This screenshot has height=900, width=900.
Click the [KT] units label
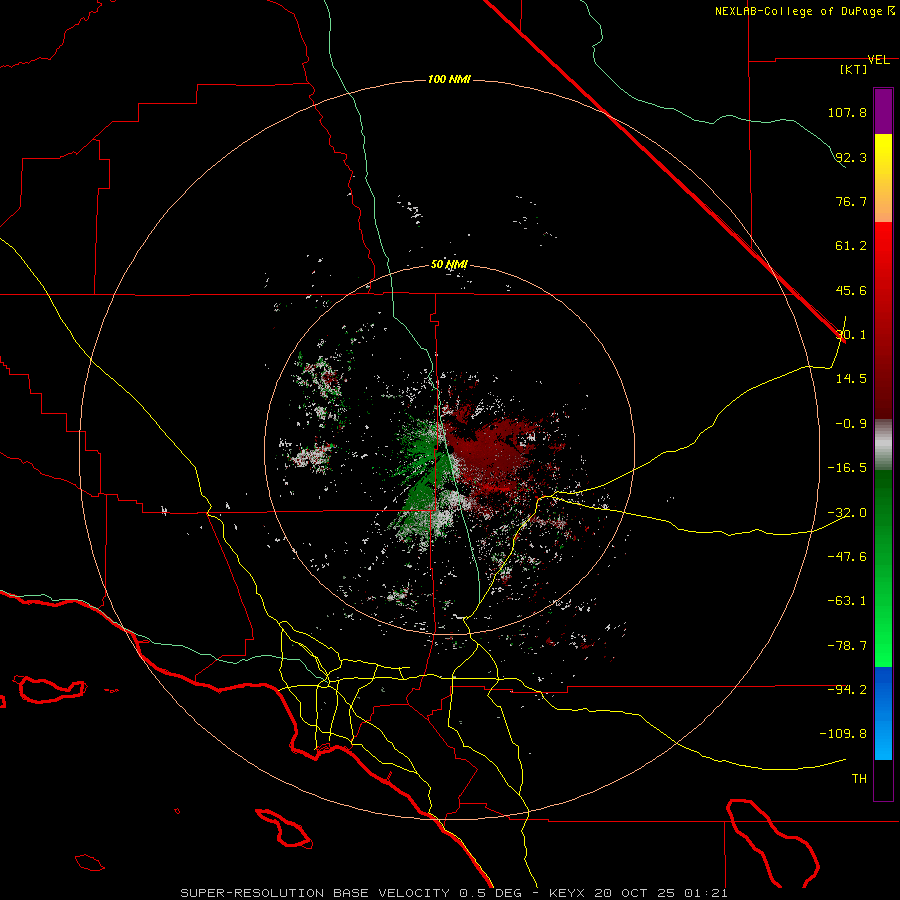[x=854, y=69]
